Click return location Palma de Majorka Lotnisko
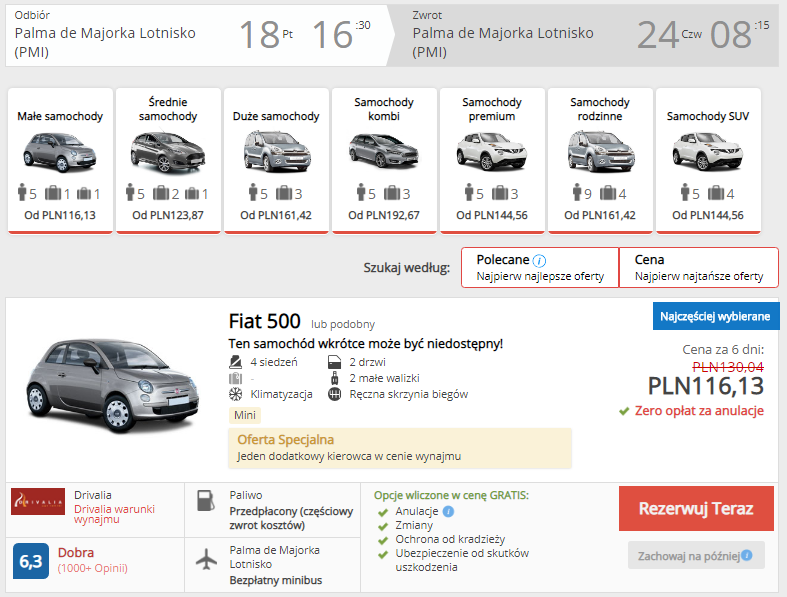Image resolution: width=787 pixels, height=597 pixels. (503, 42)
